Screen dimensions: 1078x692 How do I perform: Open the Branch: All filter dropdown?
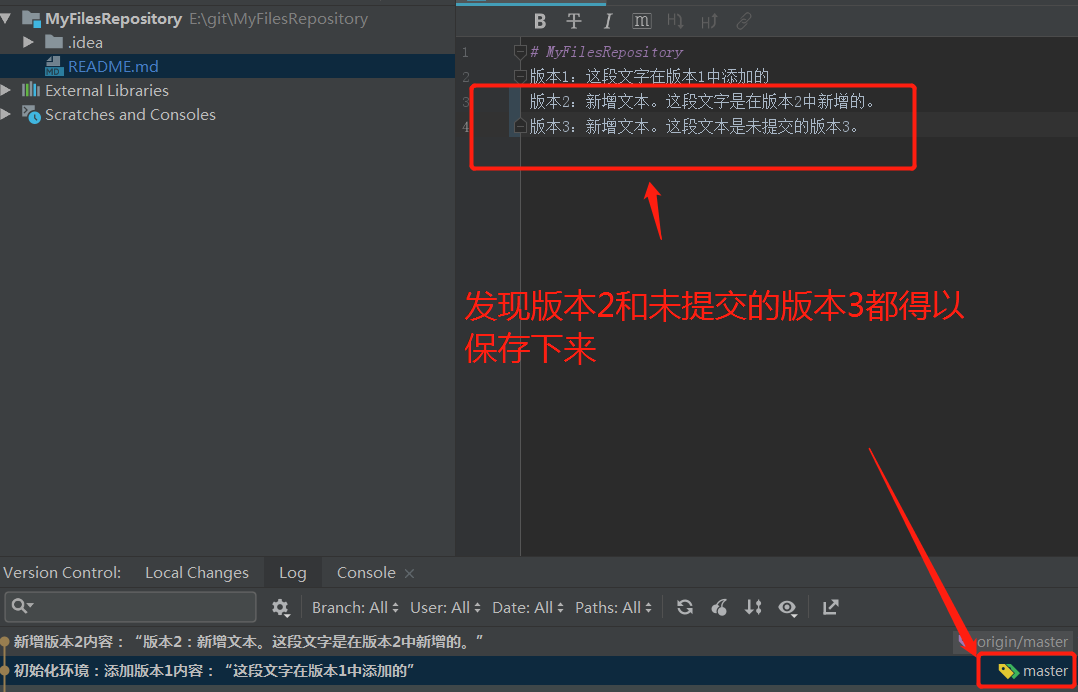[355, 607]
